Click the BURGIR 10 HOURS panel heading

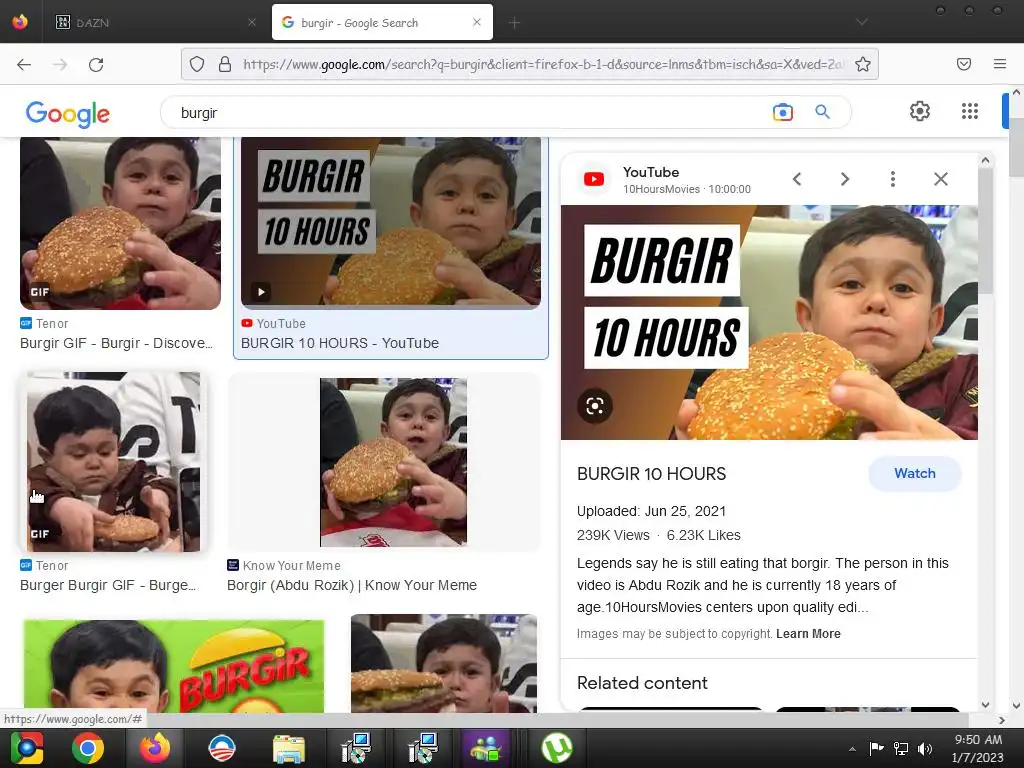click(651, 473)
